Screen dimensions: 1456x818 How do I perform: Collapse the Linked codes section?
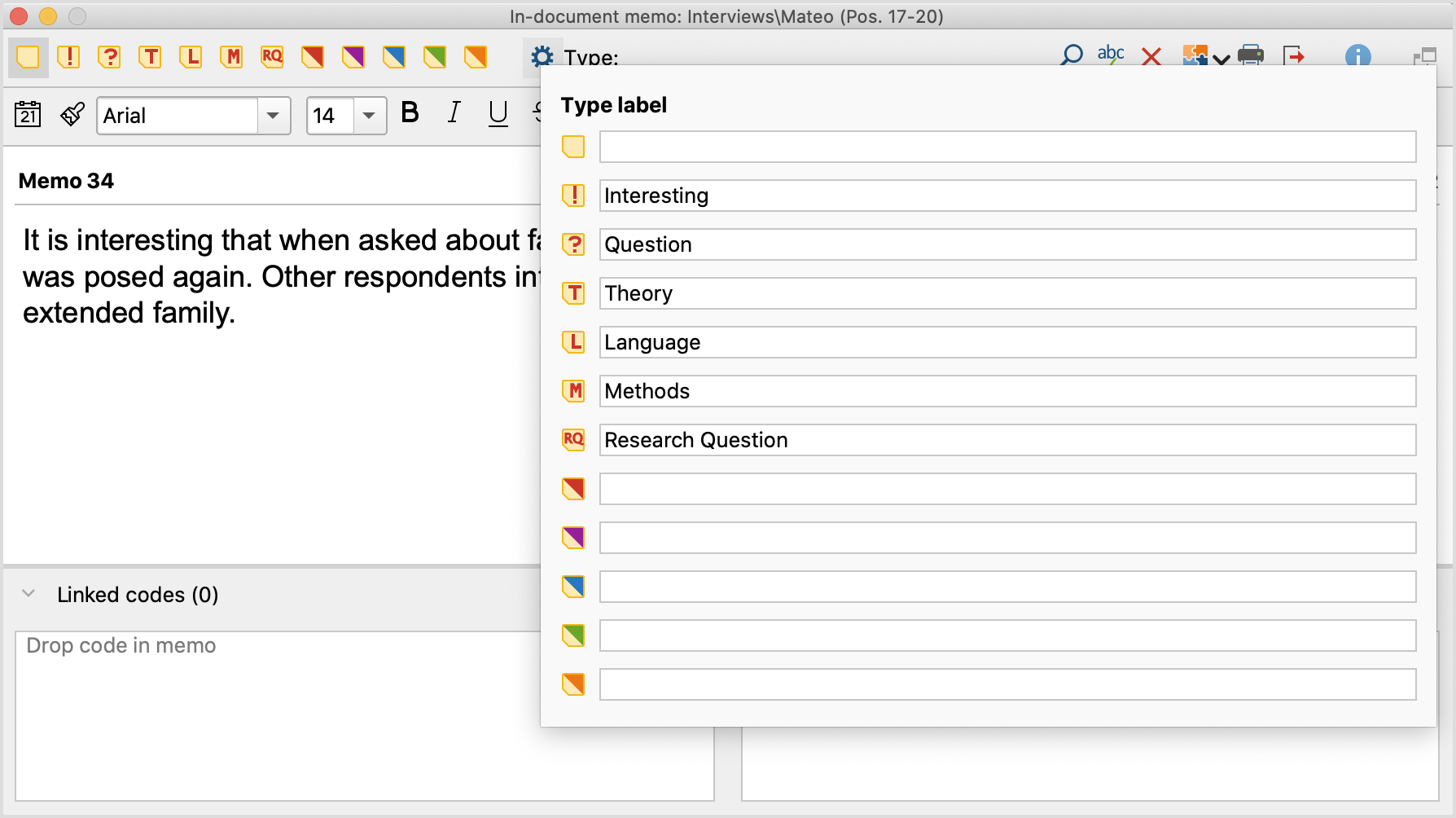tap(29, 594)
